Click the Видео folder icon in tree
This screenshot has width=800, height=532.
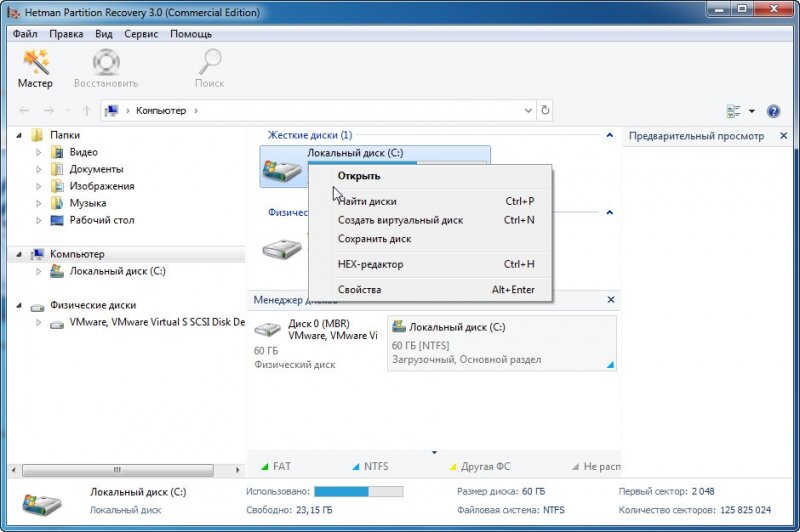57,152
